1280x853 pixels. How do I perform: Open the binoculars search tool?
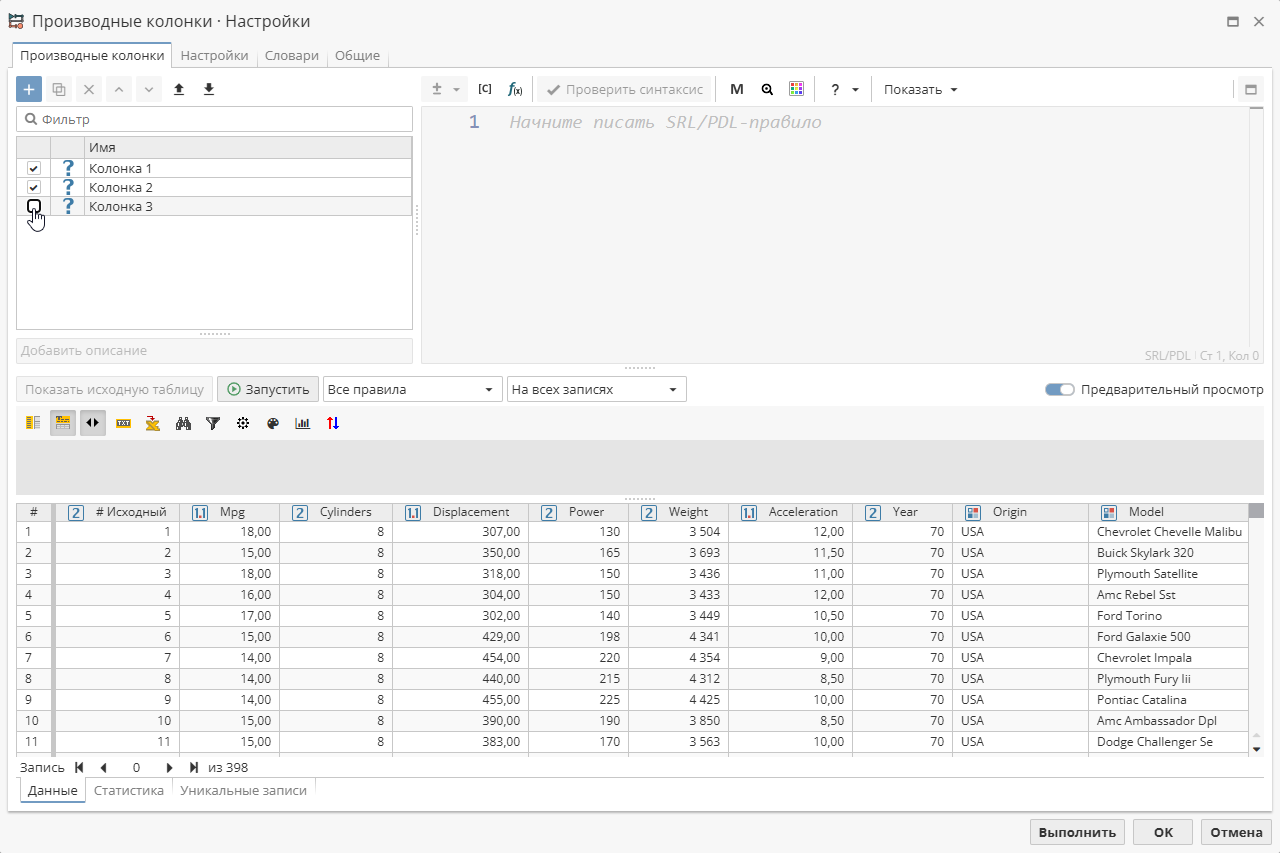(x=183, y=423)
